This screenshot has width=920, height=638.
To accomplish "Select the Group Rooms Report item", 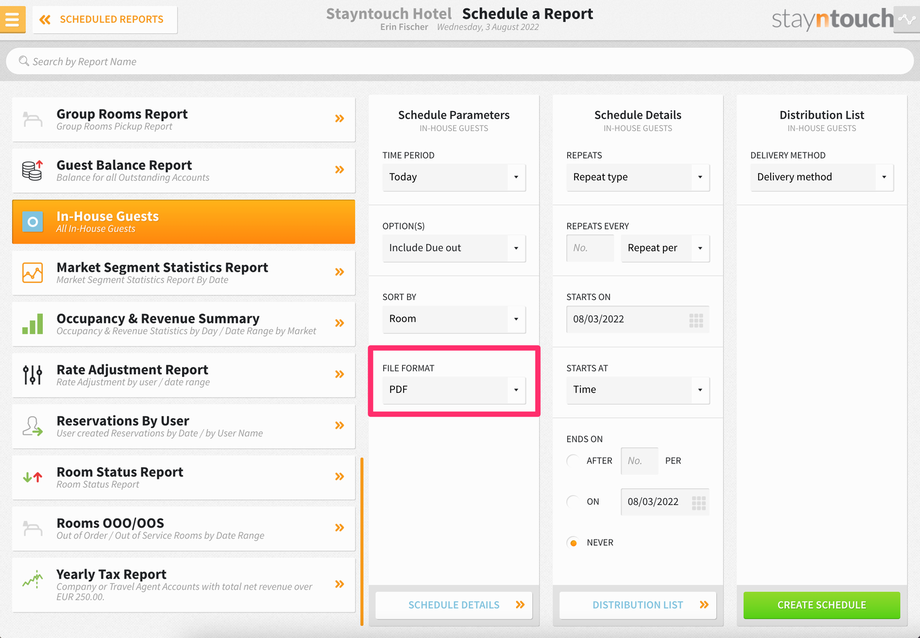I will (183, 119).
